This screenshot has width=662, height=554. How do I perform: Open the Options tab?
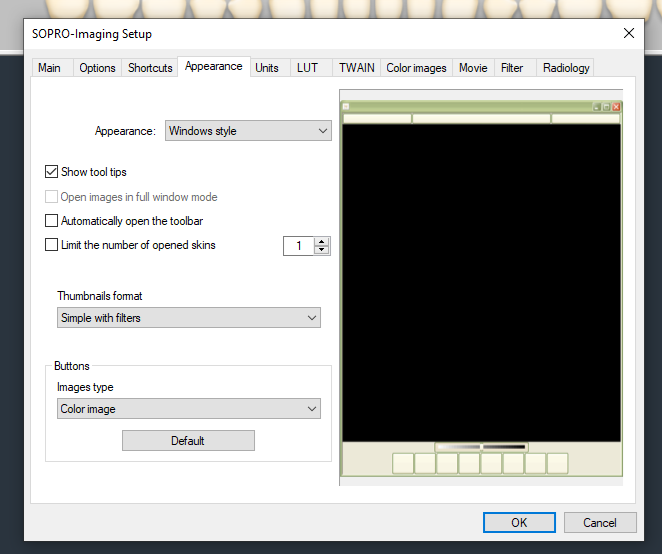click(x=97, y=68)
